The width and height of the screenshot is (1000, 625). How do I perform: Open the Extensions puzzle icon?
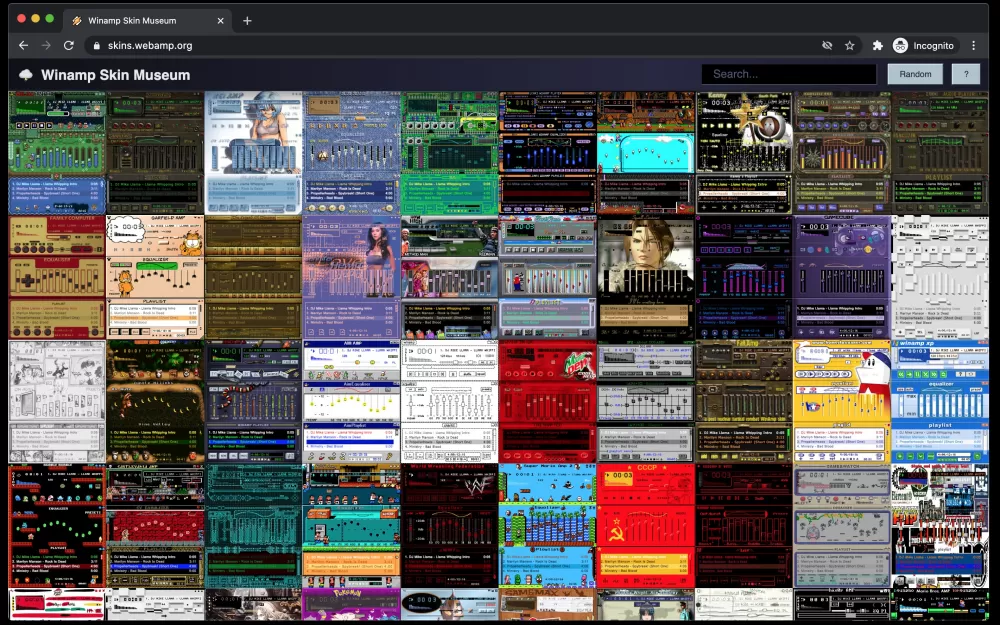click(x=878, y=45)
